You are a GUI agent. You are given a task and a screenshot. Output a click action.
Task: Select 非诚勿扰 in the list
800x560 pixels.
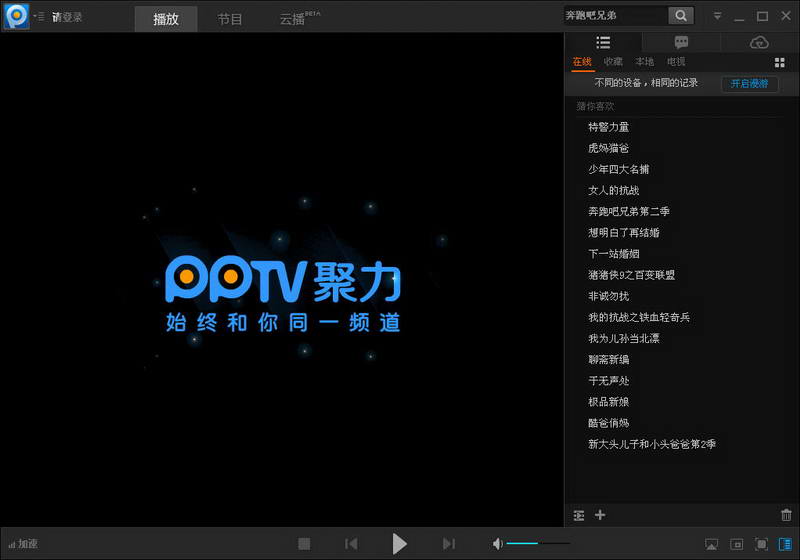point(609,296)
